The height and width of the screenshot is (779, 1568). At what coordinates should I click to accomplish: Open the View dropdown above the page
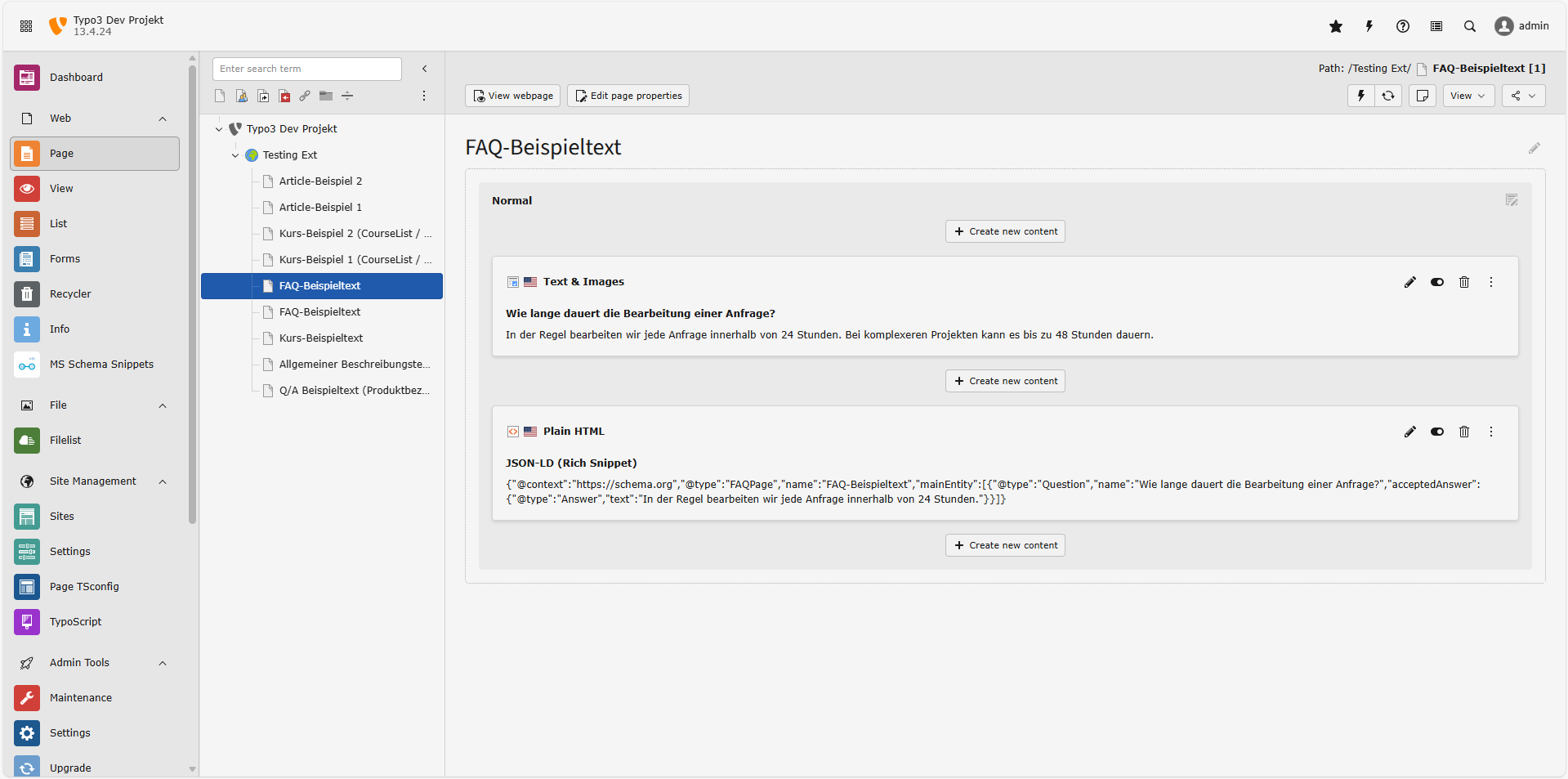1467,96
